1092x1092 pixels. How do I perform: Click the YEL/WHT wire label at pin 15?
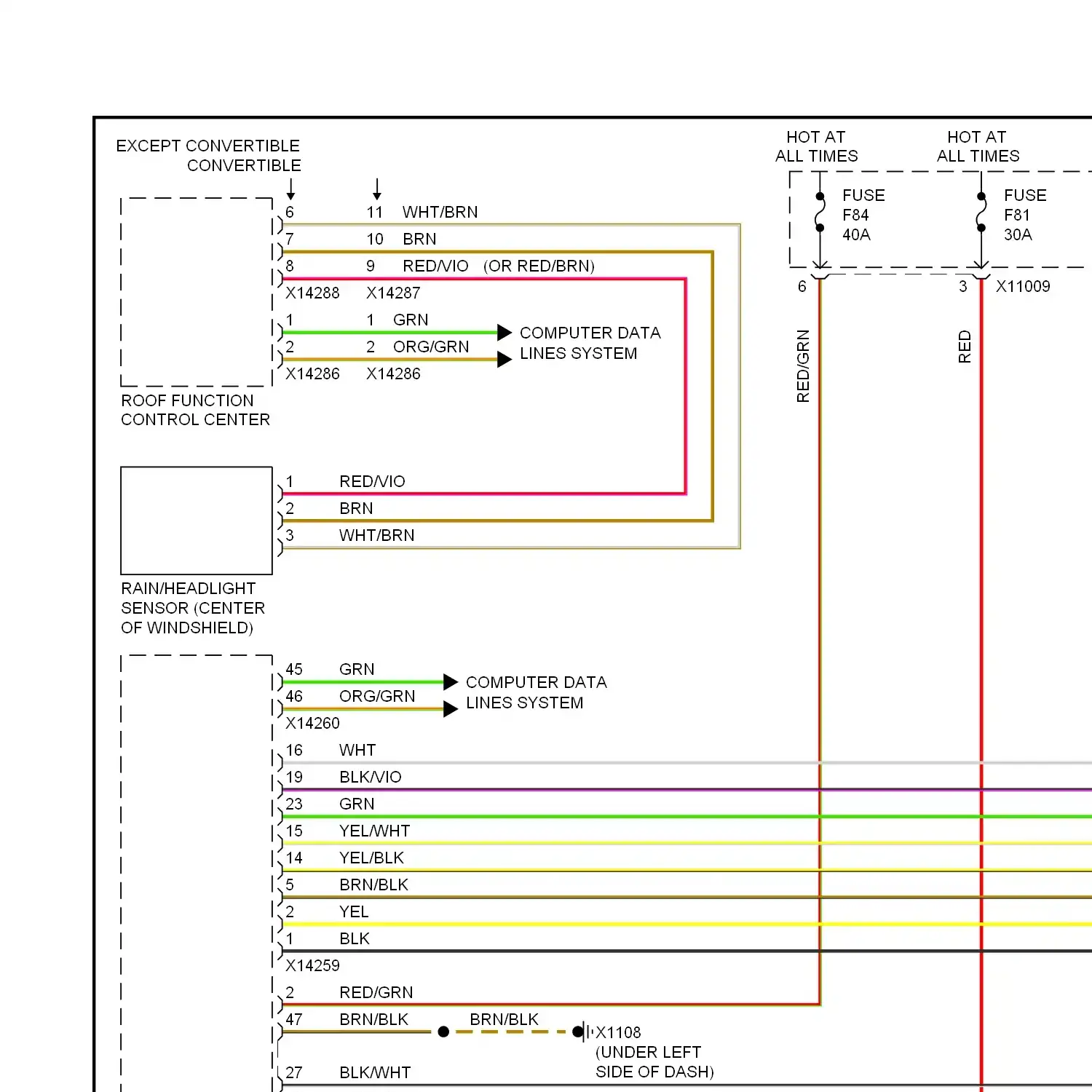pos(375,831)
